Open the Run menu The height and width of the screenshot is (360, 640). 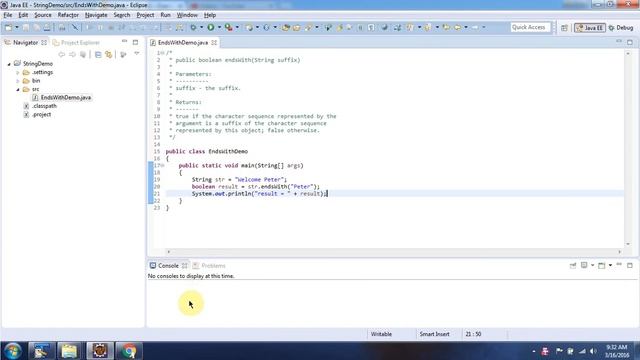(165, 15)
